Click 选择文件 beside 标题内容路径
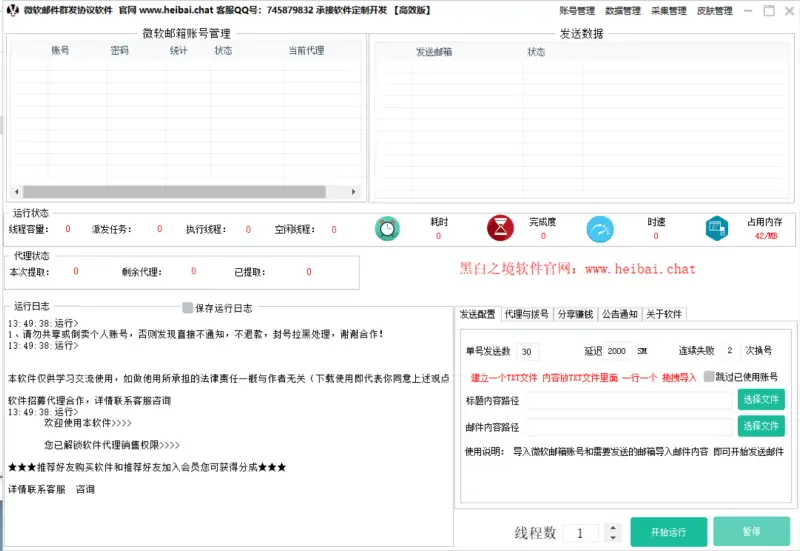800x551 pixels. click(761, 400)
